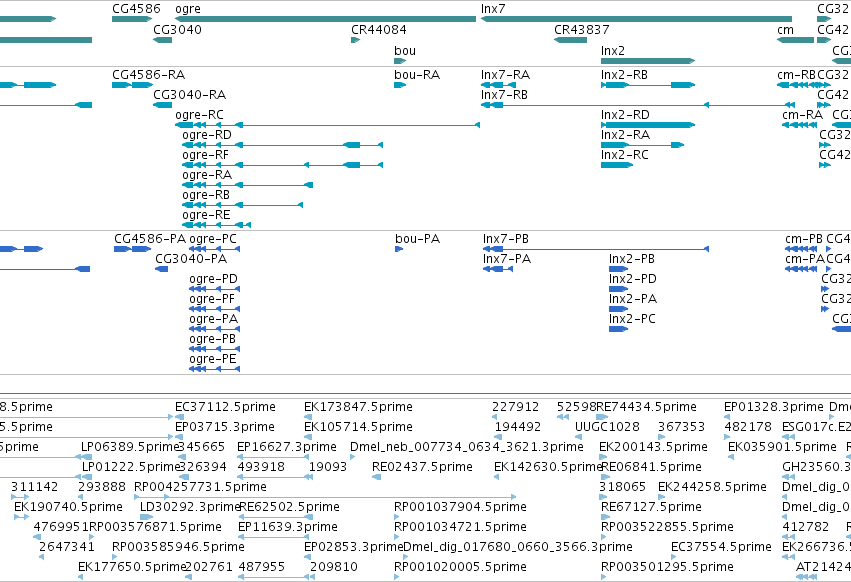This screenshot has width=851, height=582.
Task: Select protein Inx2-PA
Action: tap(619, 309)
